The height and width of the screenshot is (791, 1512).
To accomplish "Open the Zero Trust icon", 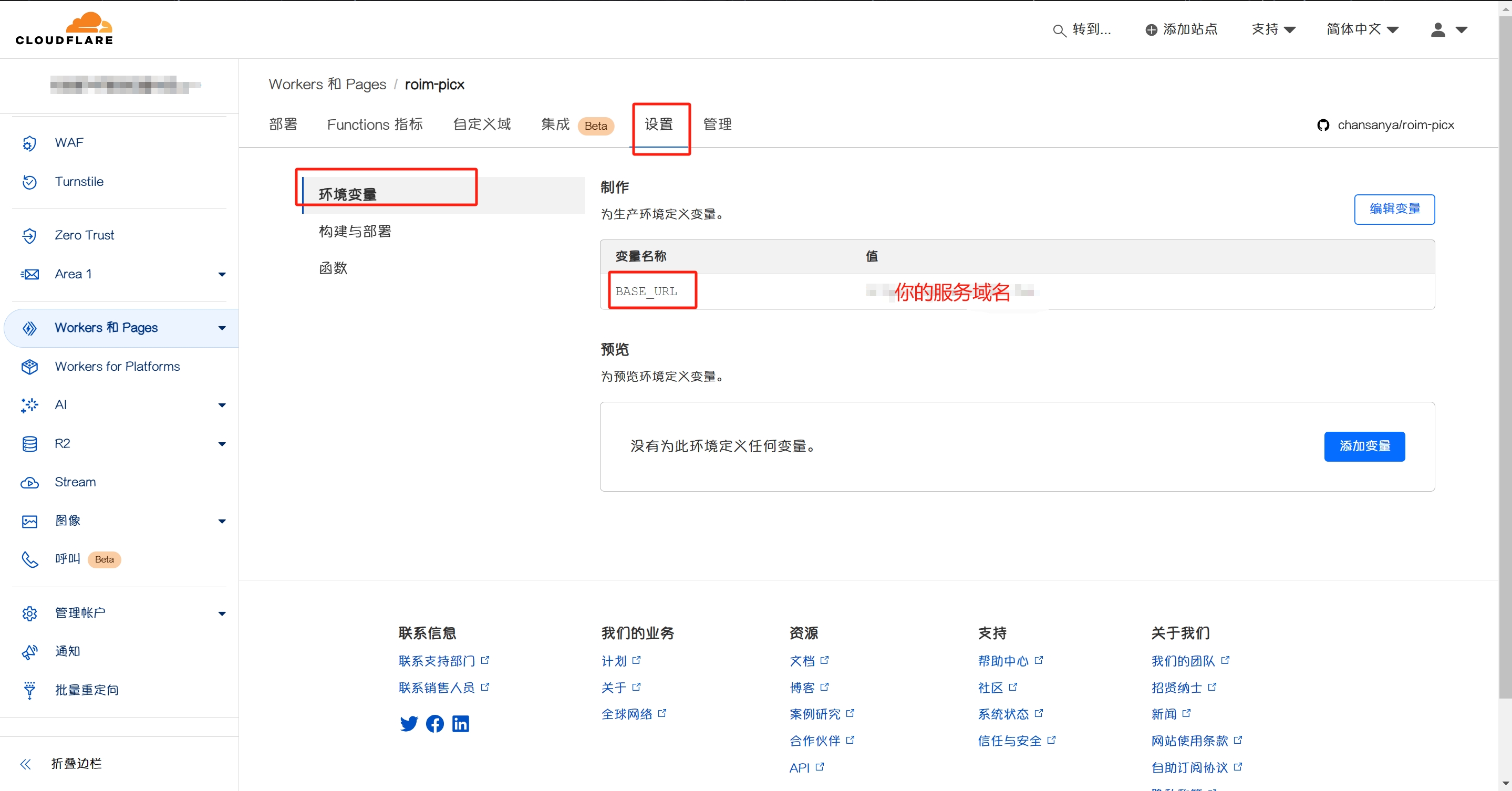I will 29,235.
